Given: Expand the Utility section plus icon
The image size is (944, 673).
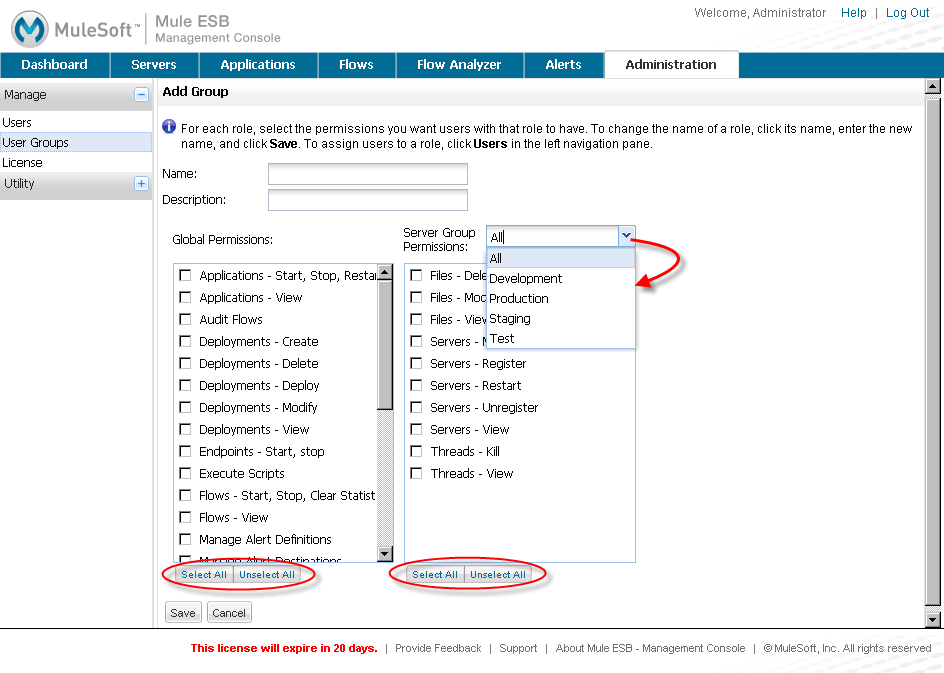Looking at the screenshot, I should (141, 184).
